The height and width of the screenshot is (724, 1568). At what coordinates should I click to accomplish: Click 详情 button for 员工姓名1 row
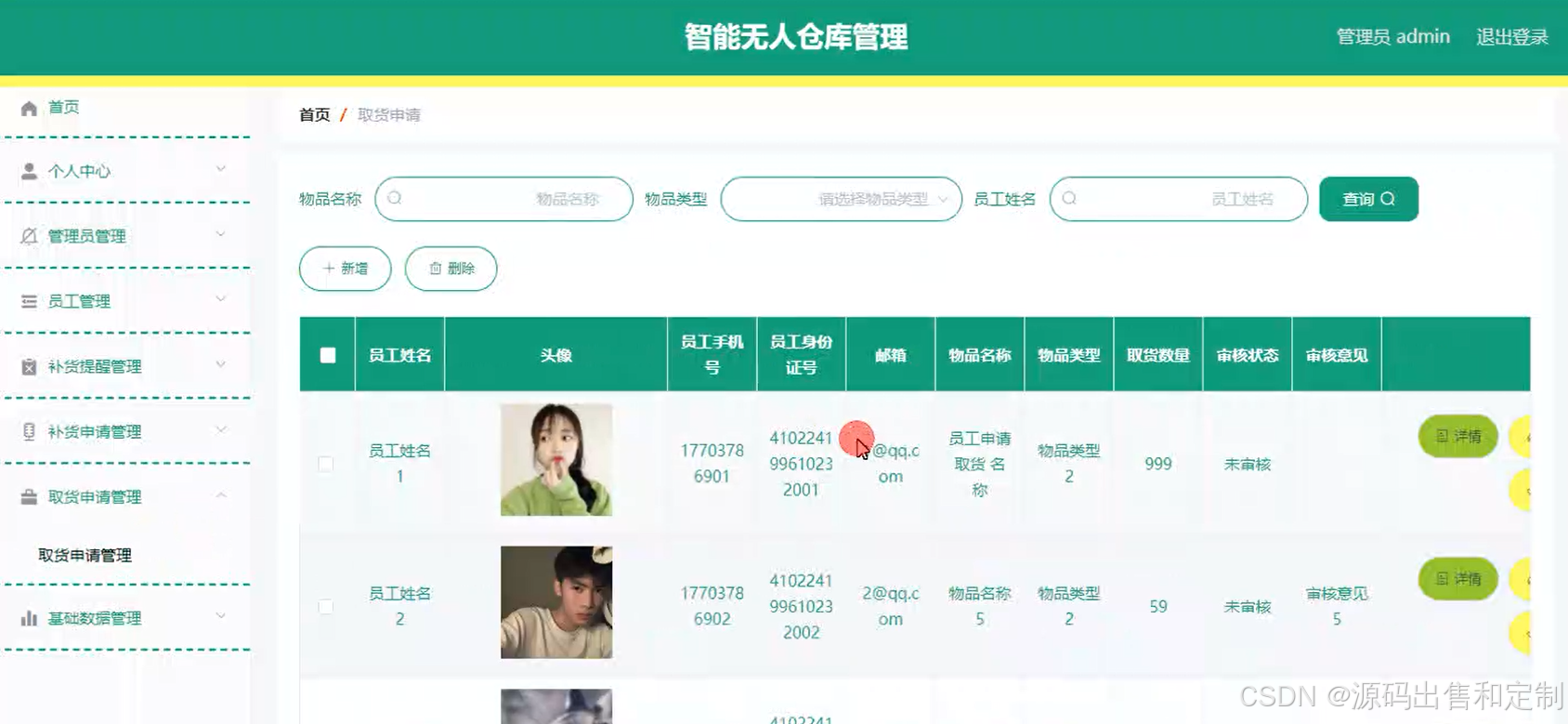(x=1457, y=436)
